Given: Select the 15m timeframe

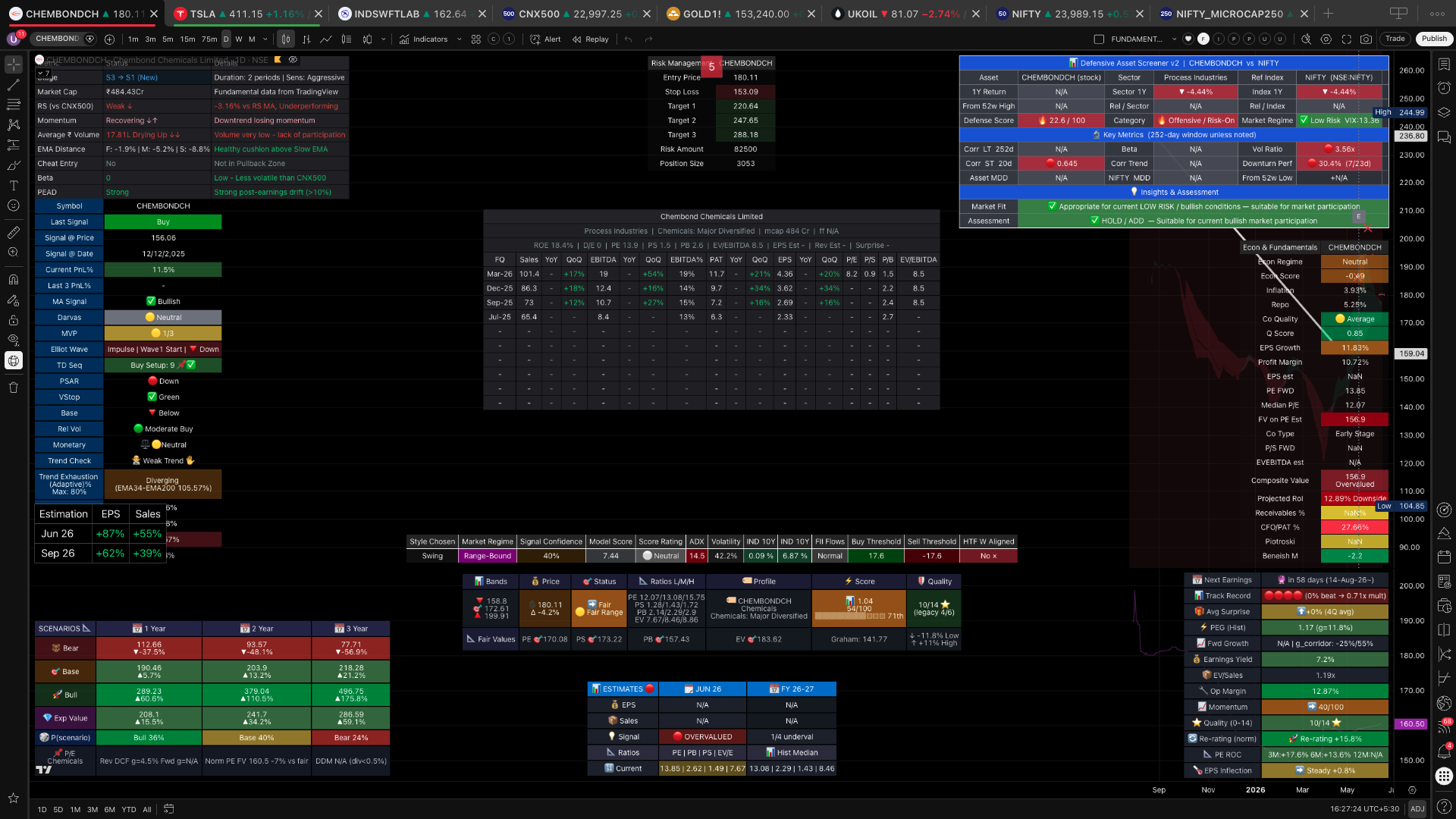Looking at the screenshot, I should tap(187, 39).
